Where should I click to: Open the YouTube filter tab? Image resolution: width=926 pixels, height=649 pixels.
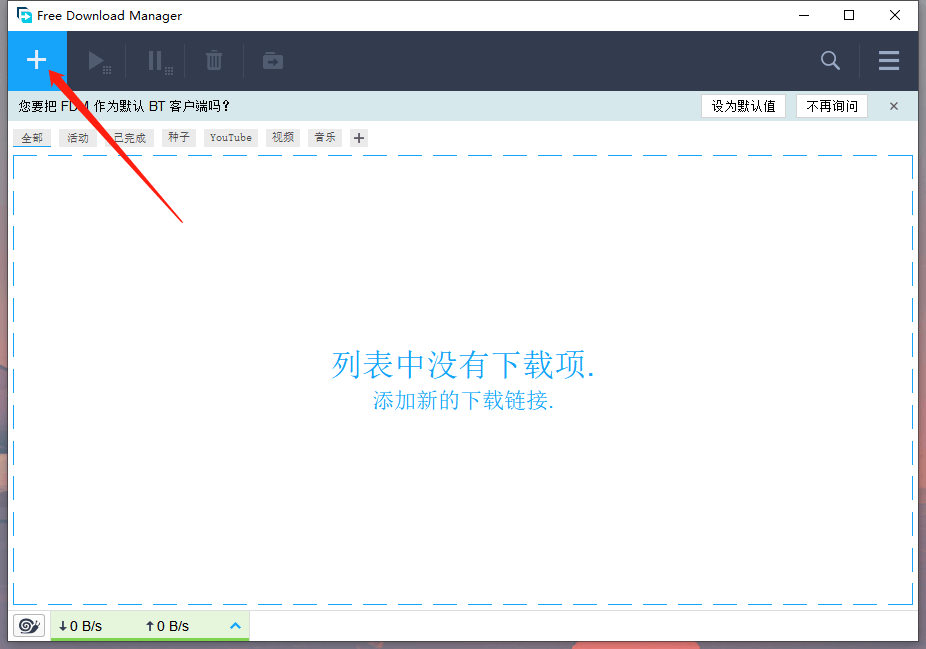231,138
